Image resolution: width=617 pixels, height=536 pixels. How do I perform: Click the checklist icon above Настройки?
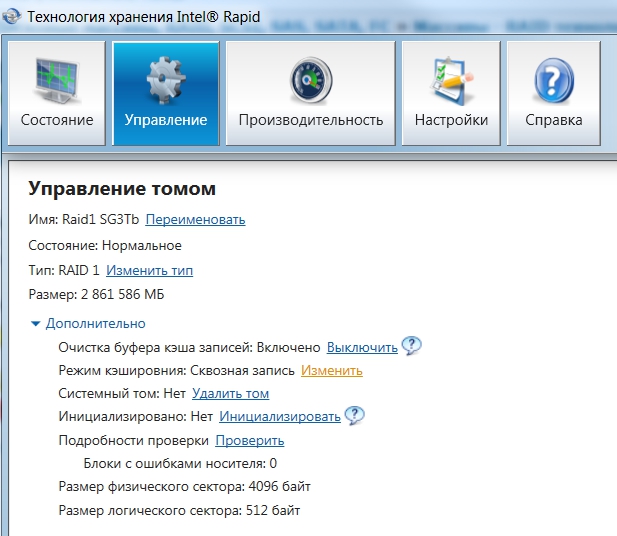pyautogui.click(x=451, y=80)
